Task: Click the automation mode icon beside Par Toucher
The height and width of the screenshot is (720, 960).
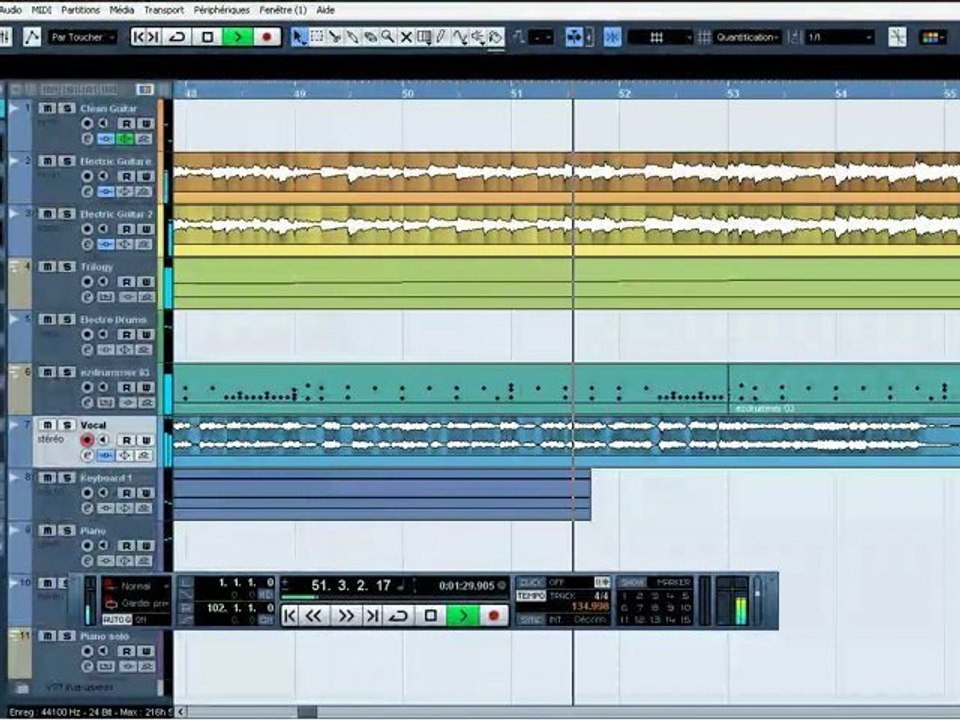Action: coord(31,37)
